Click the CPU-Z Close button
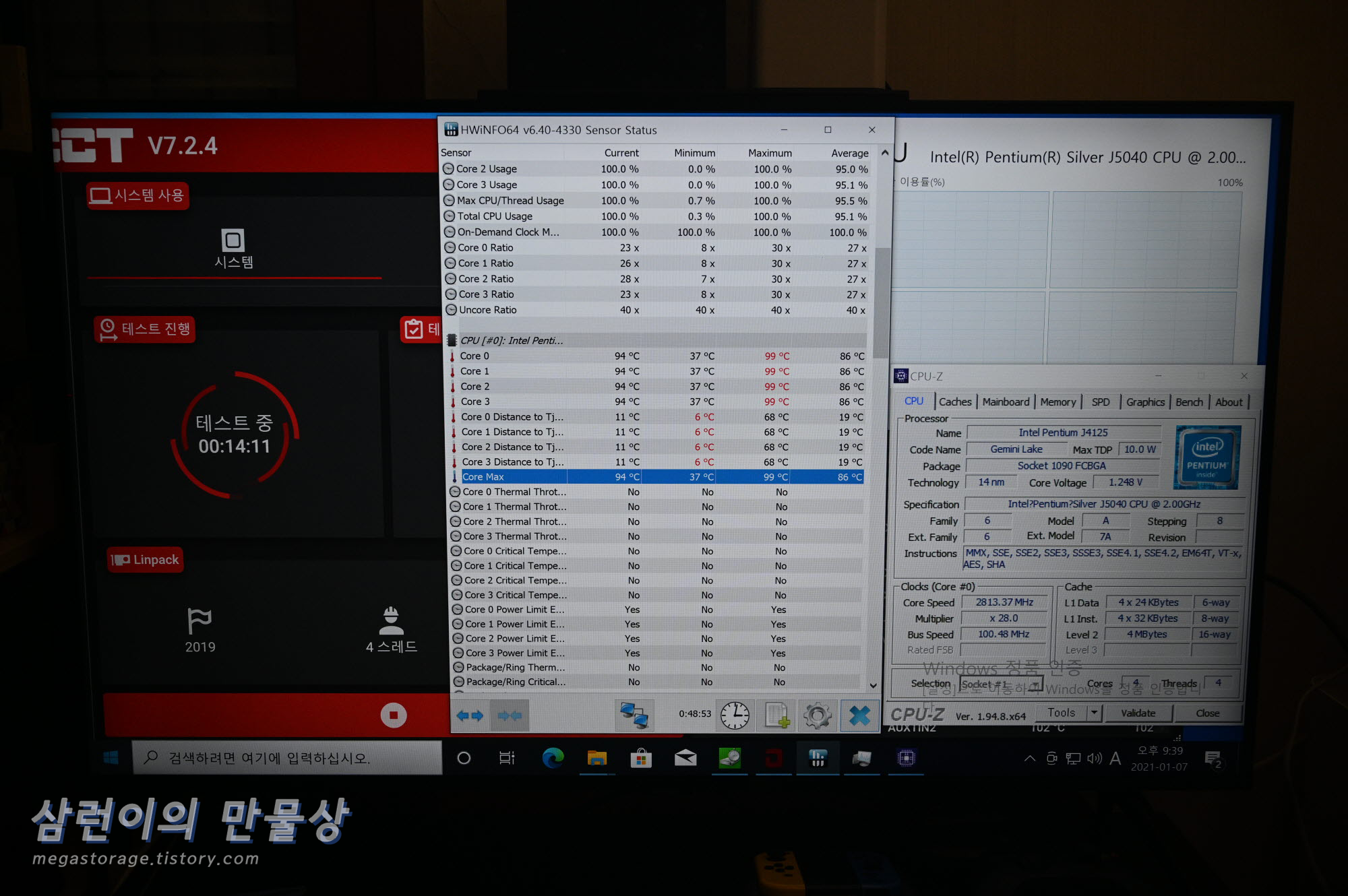The height and width of the screenshot is (896, 1348). pyautogui.click(x=1207, y=713)
